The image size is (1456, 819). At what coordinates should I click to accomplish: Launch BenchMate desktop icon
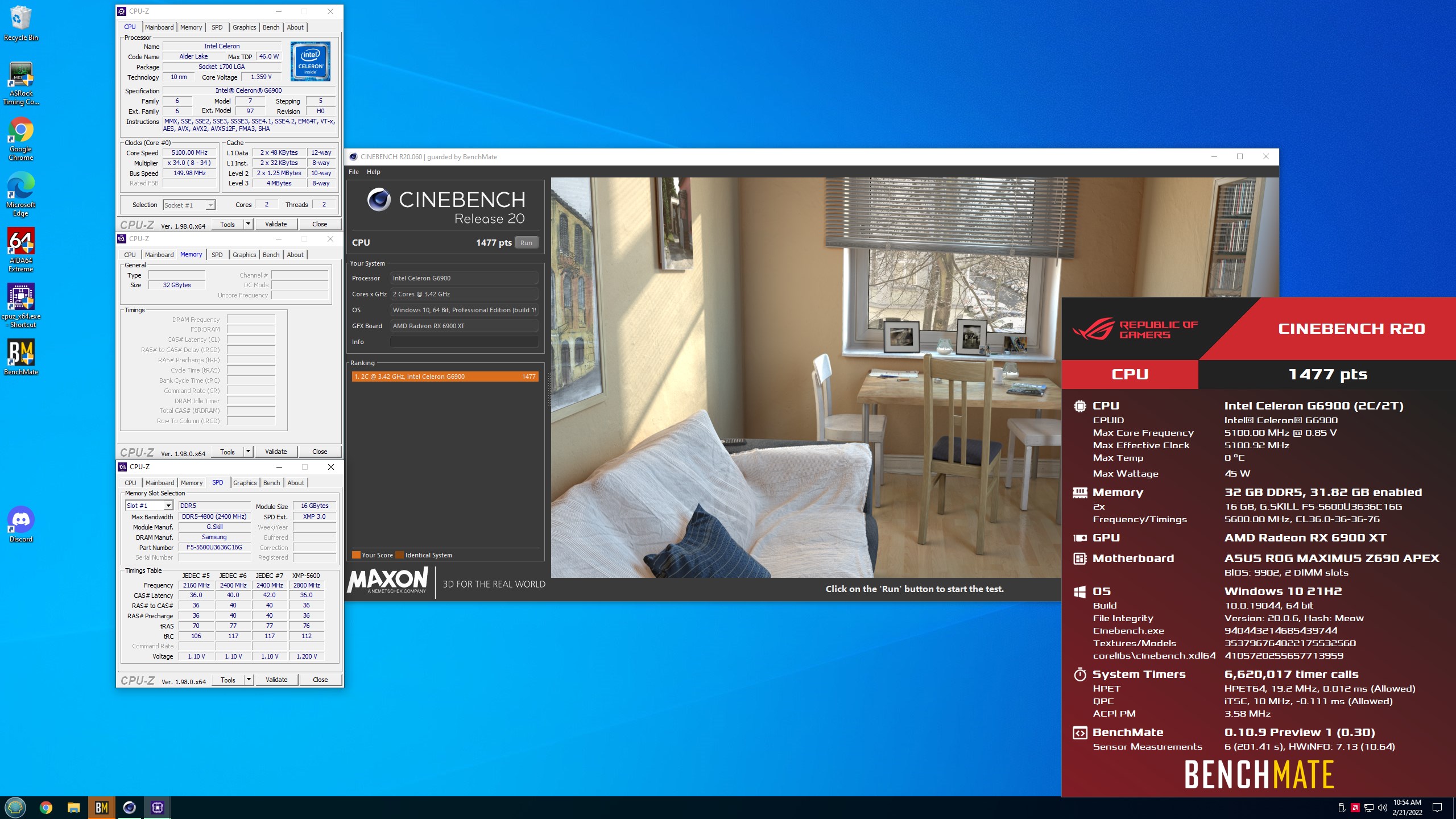point(21,357)
